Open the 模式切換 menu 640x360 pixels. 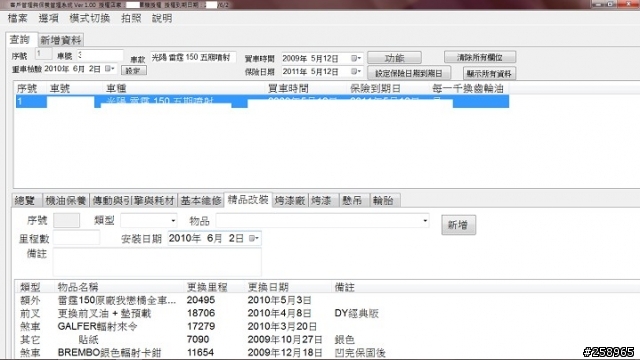[x=89, y=18]
